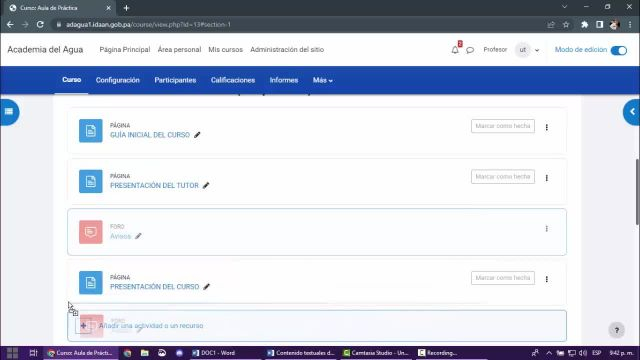640x360 pixels.
Task: Switch to the Calificaciones tab
Action: coord(233,80)
